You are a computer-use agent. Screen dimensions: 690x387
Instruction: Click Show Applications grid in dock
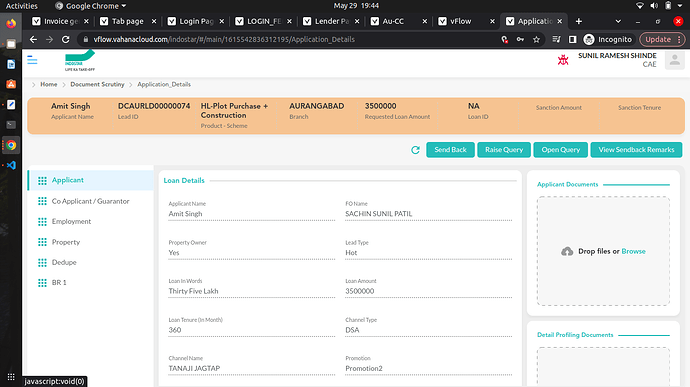pos(11,377)
